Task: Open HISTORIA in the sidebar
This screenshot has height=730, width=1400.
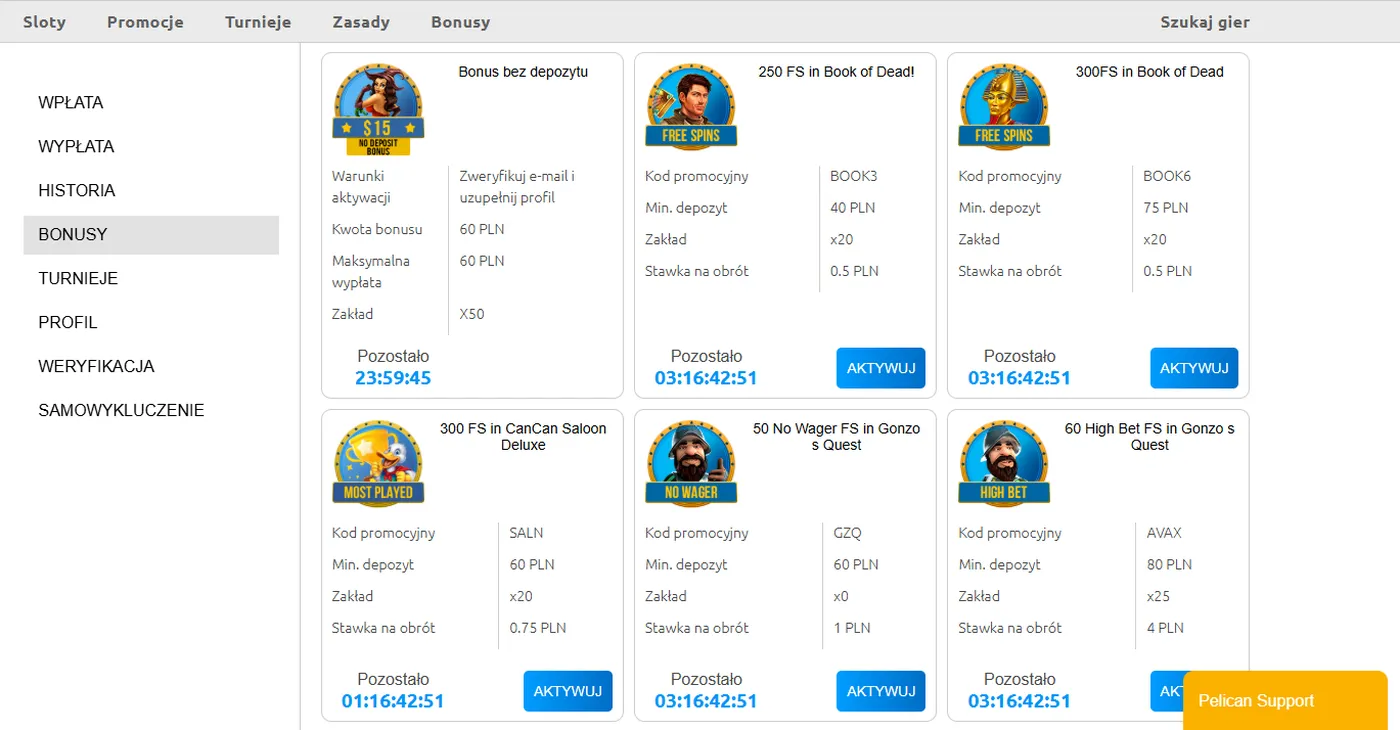Action: pyautogui.click(x=77, y=191)
